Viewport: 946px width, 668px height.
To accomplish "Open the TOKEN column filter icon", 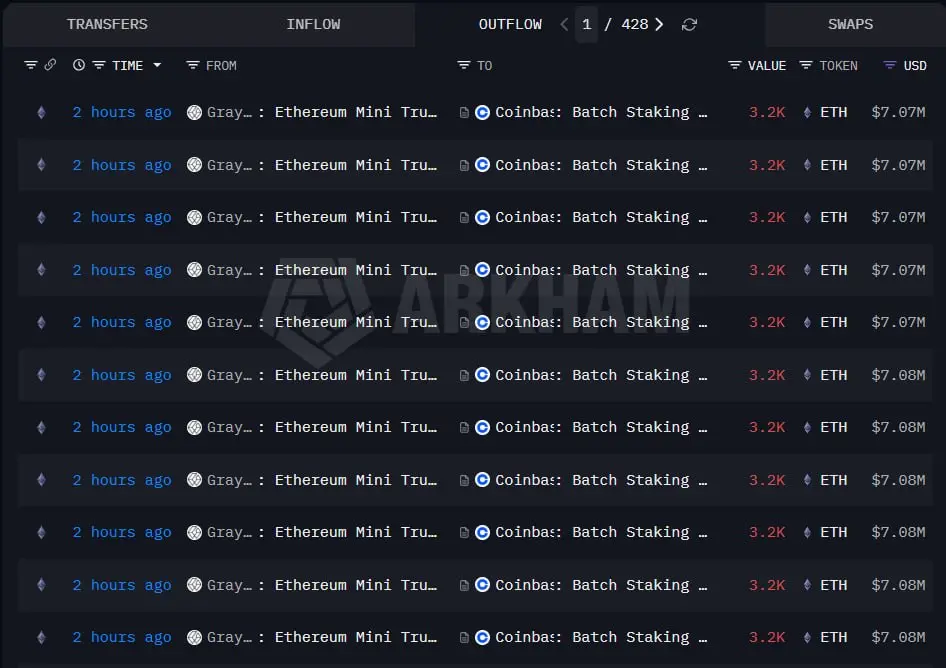I will click(x=805, y=65).
